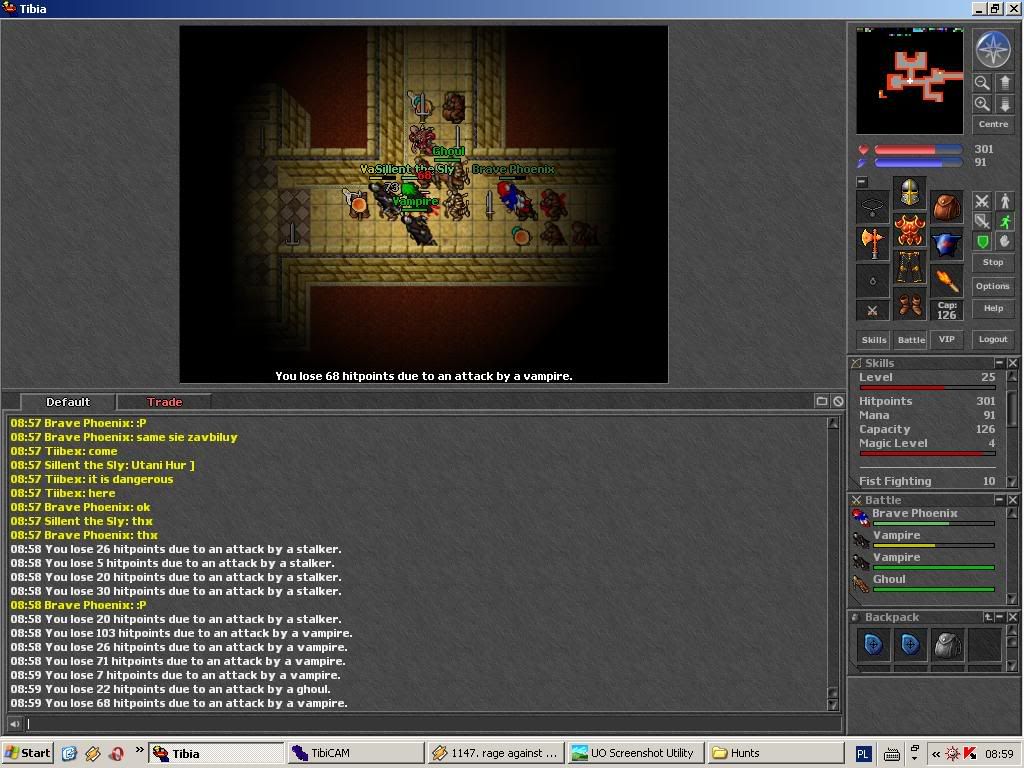Switch to TibiCAM in the taskbar
This screenshot has height=768, width=1024.
pyautogui.click(x=355, y=753)
